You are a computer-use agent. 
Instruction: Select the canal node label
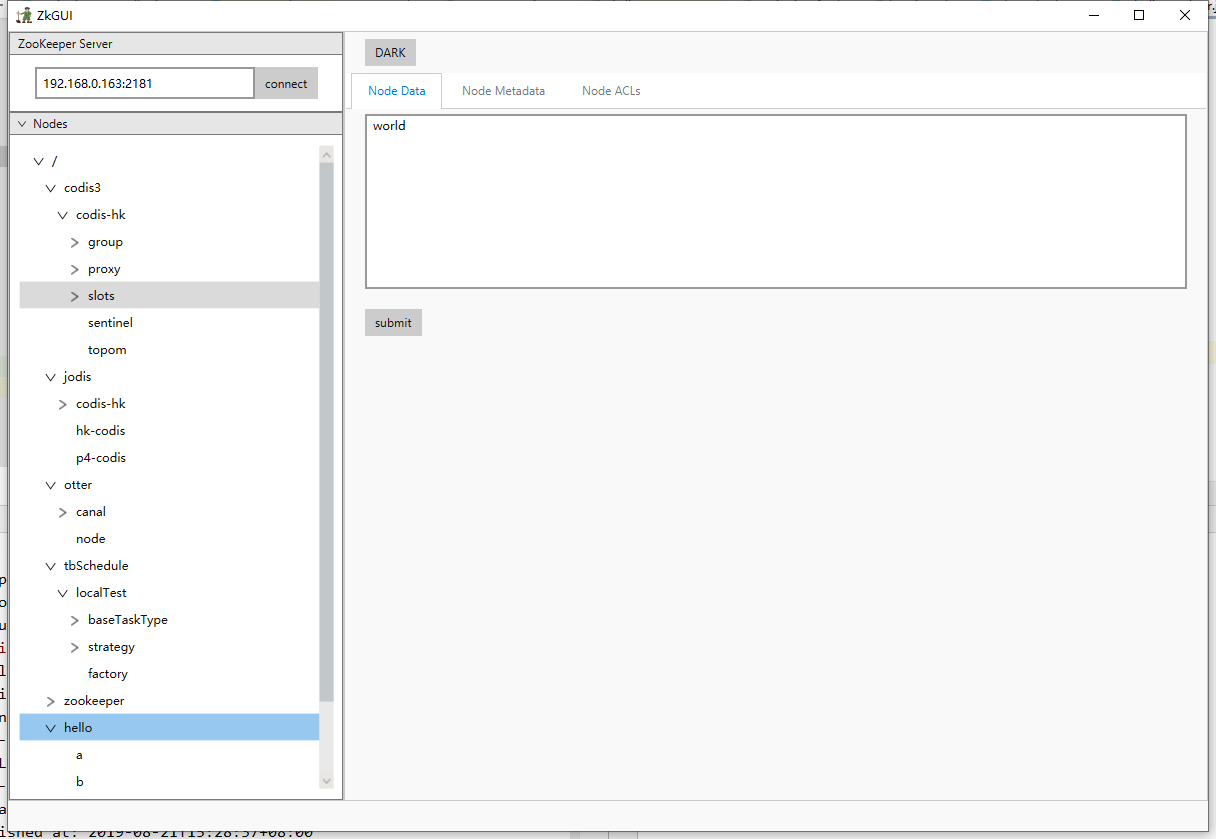(x=91, y=512)
